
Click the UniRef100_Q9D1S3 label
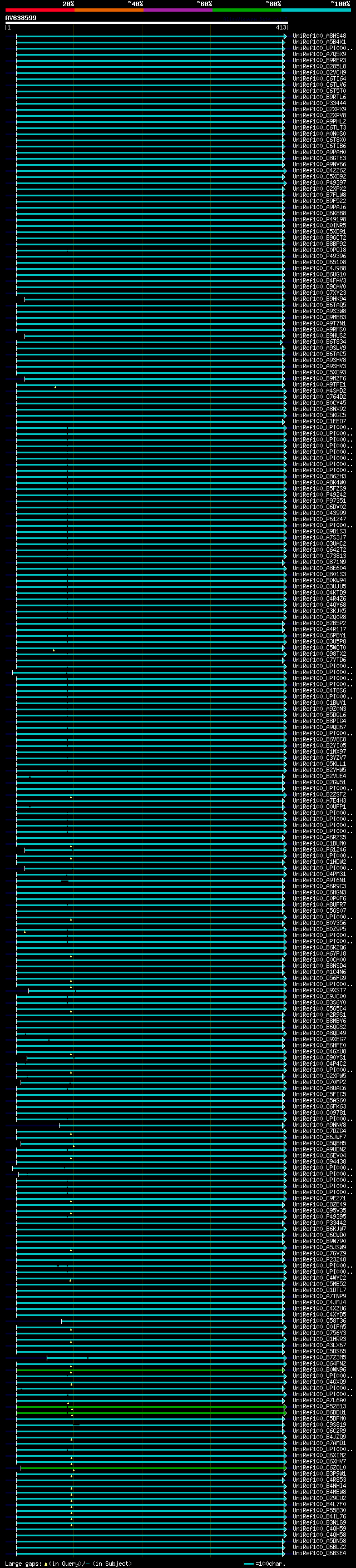tap(319, 531)
